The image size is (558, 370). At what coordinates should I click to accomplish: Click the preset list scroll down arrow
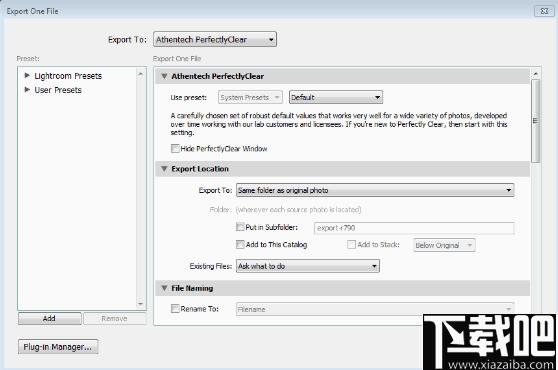click(141, 304)
